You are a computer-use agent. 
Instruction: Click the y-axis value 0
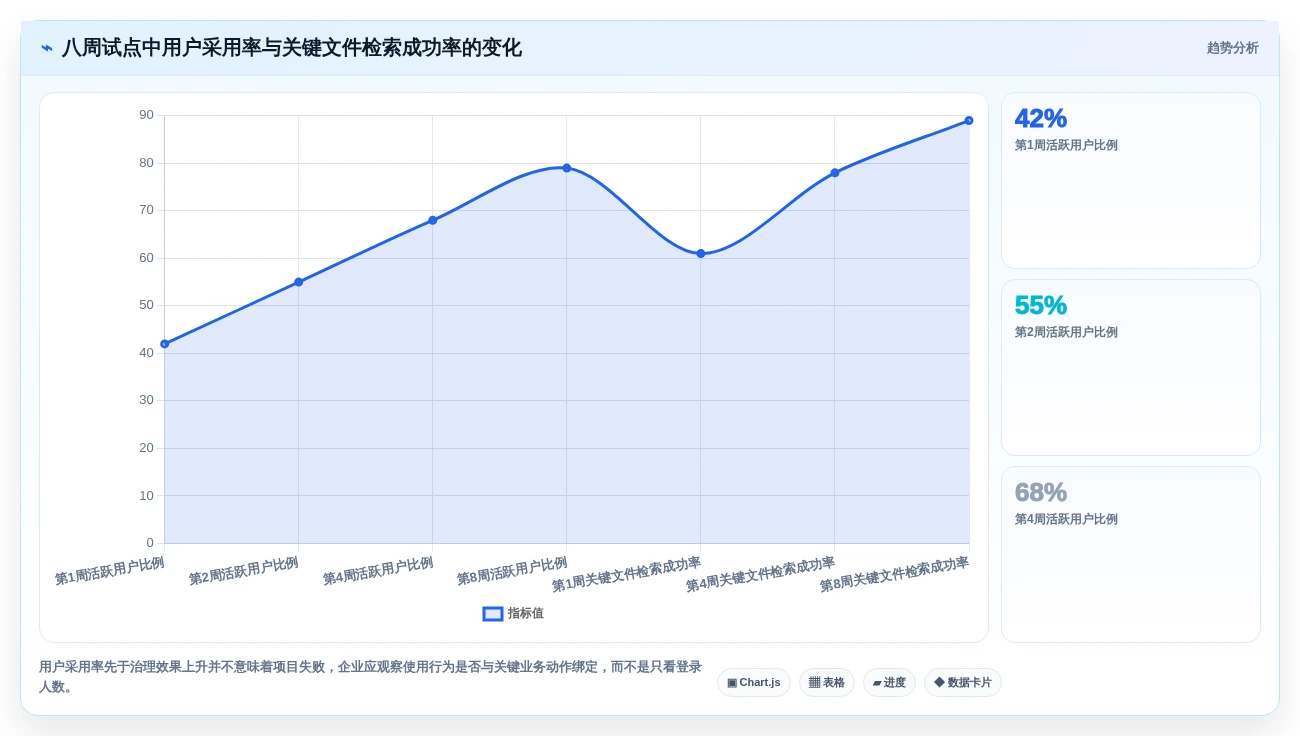click(x=150, y=543)
